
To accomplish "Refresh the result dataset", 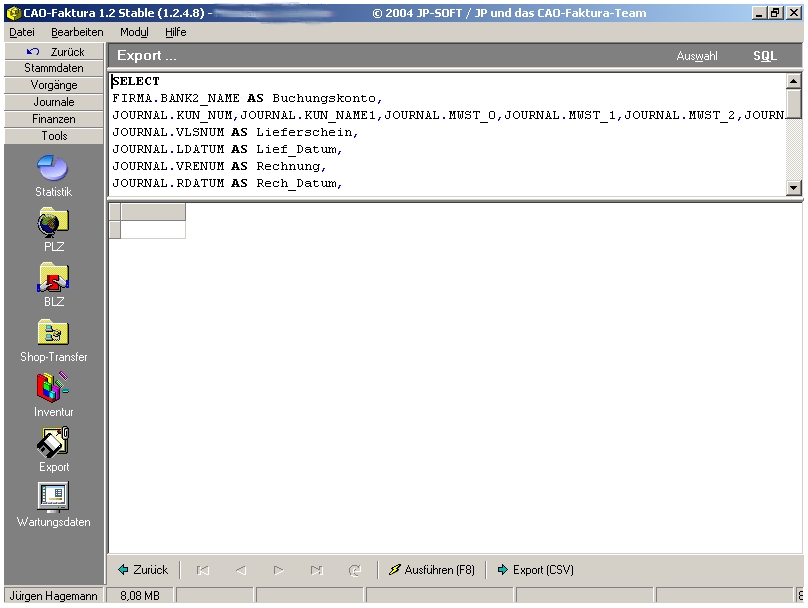I will coord(355,570).
